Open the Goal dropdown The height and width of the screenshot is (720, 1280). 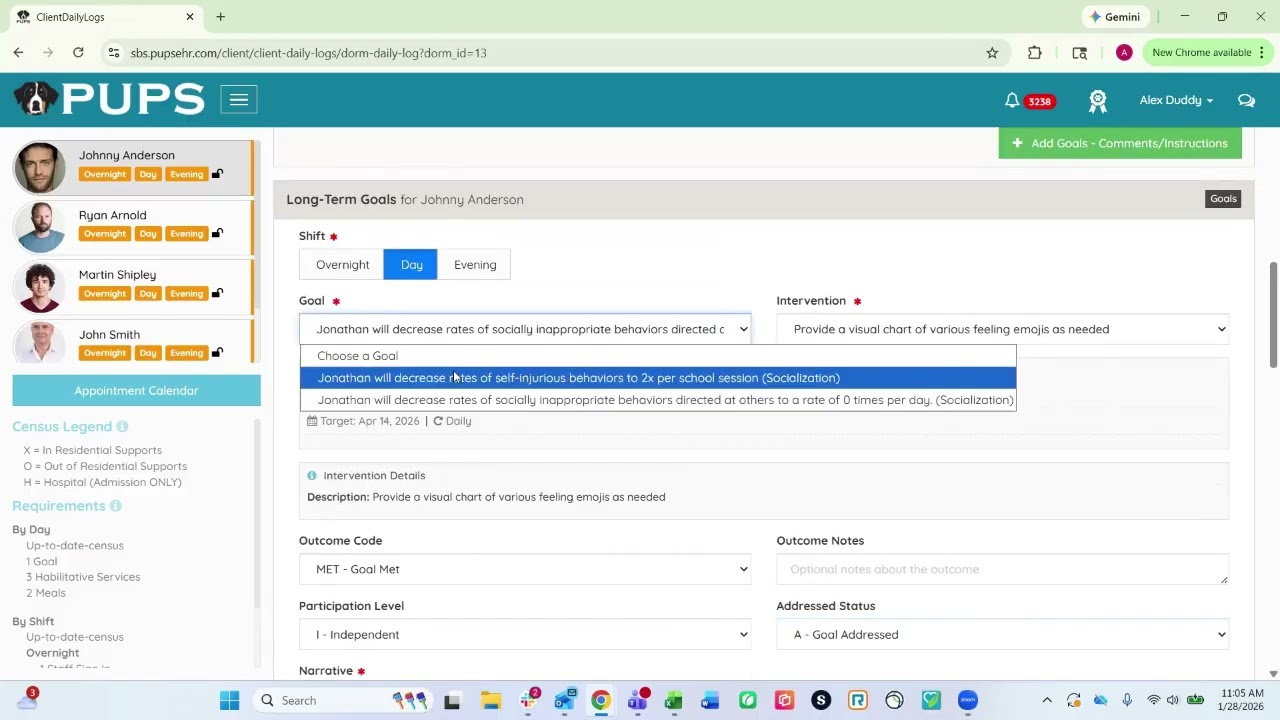coord(525,329)
